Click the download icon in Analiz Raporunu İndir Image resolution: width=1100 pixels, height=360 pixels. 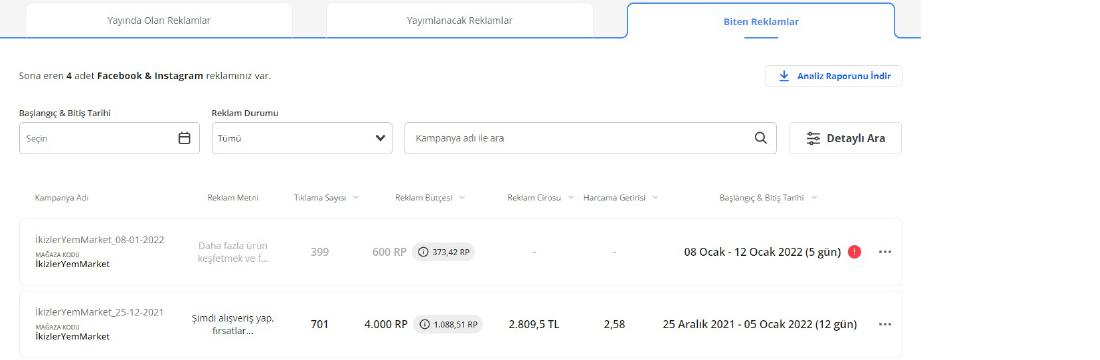pos(784,76)
